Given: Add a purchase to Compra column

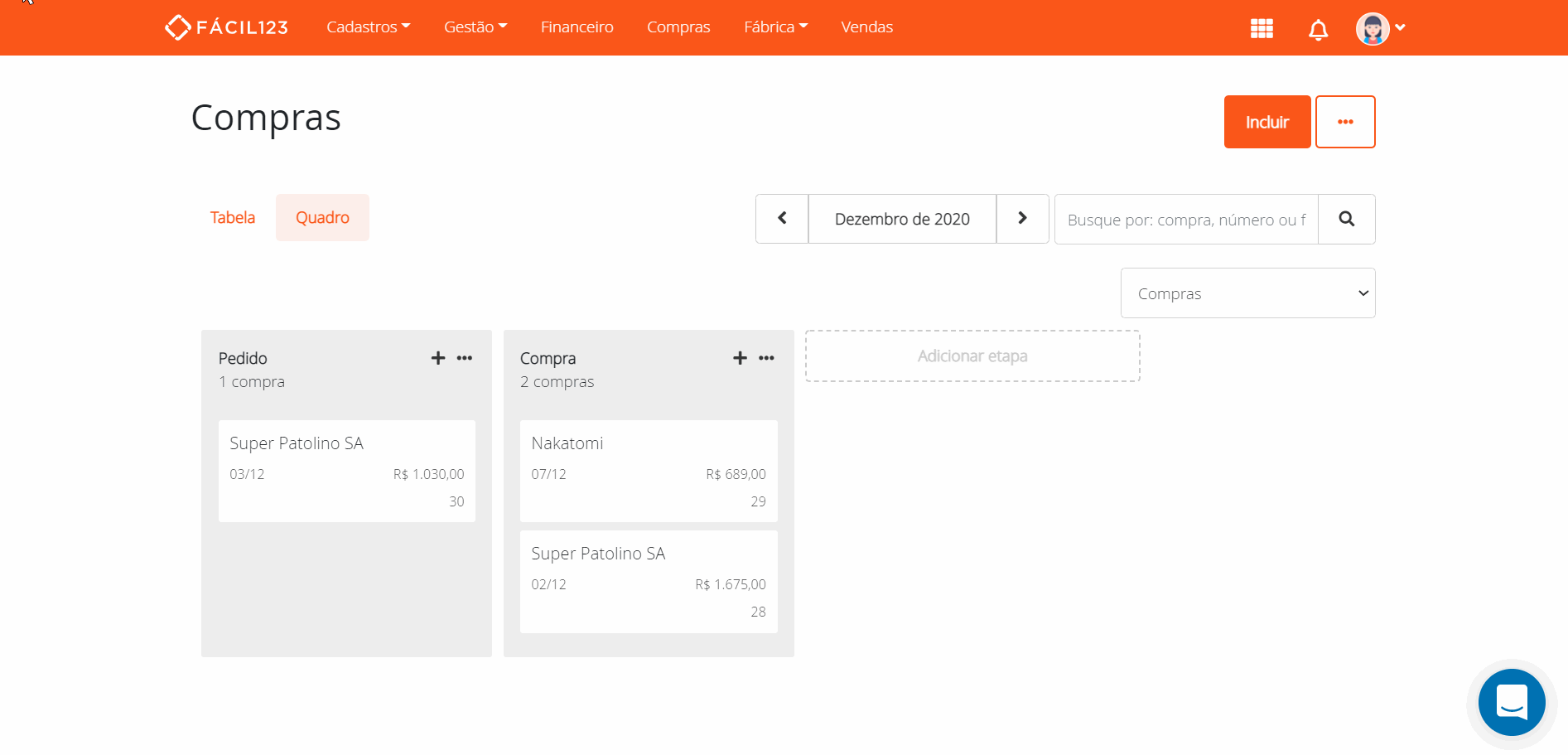Looking at the screenshot, I should point(740,358).
